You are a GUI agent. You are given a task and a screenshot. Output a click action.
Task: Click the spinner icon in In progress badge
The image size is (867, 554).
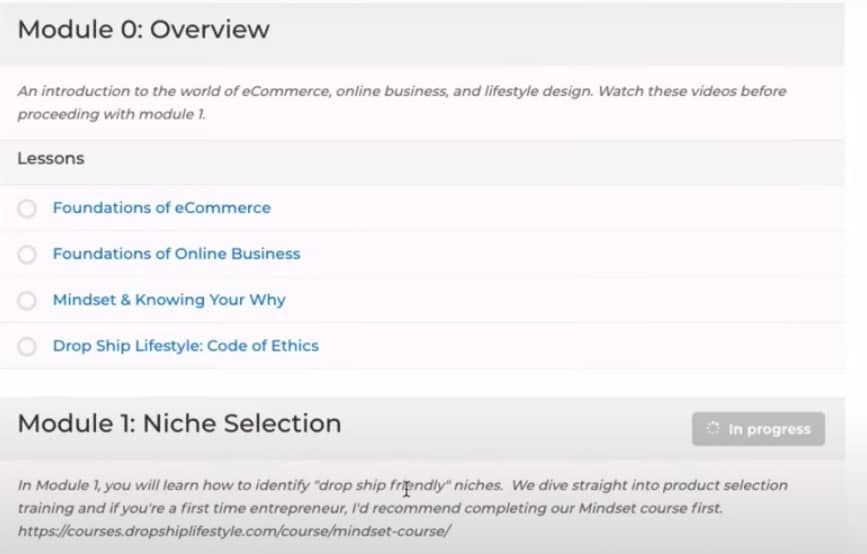(x=712, y=429)
